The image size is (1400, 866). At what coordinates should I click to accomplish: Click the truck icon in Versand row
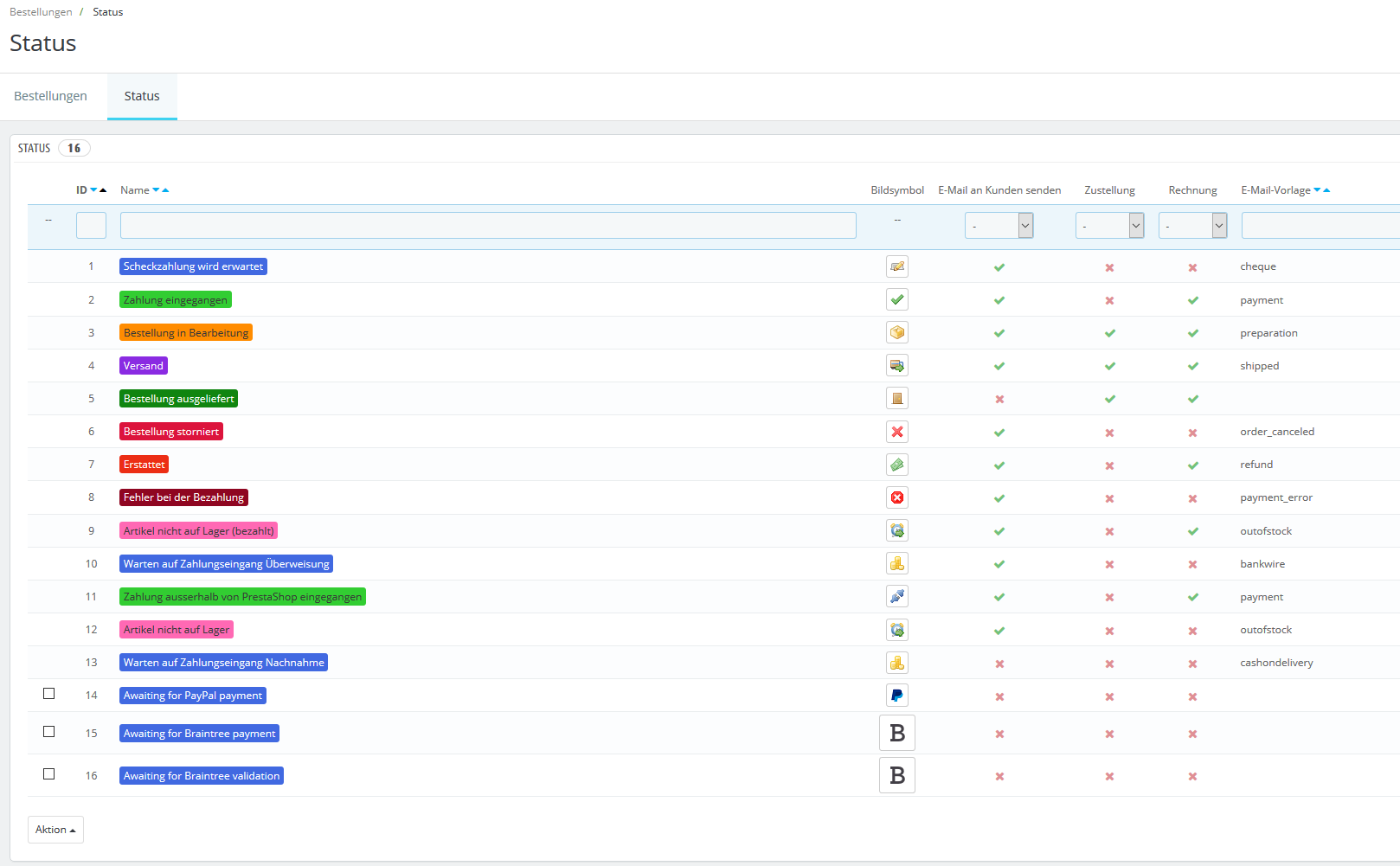click(897, 365)
